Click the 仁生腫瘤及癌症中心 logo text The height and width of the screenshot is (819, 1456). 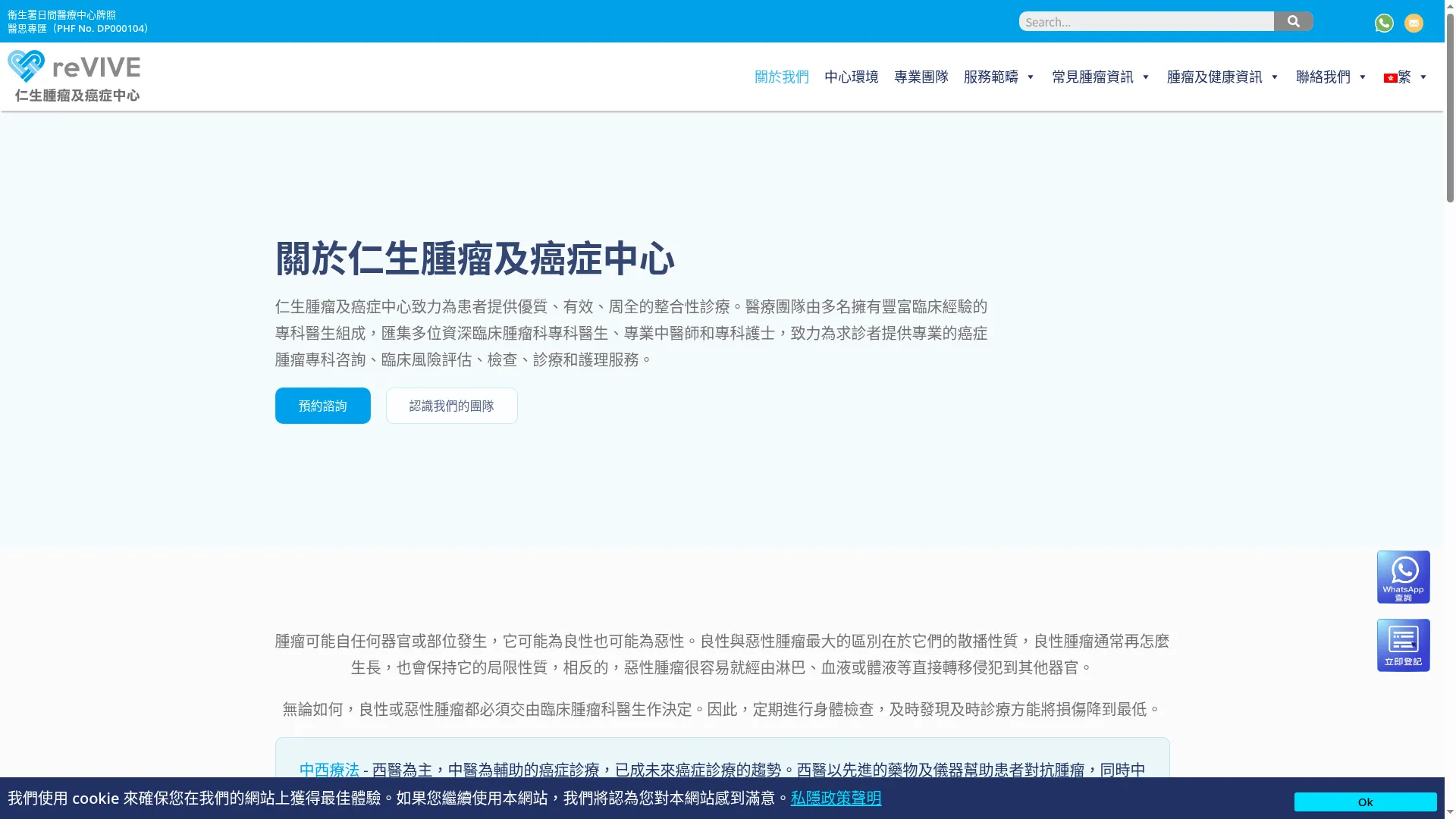click(x=77, y=96)
